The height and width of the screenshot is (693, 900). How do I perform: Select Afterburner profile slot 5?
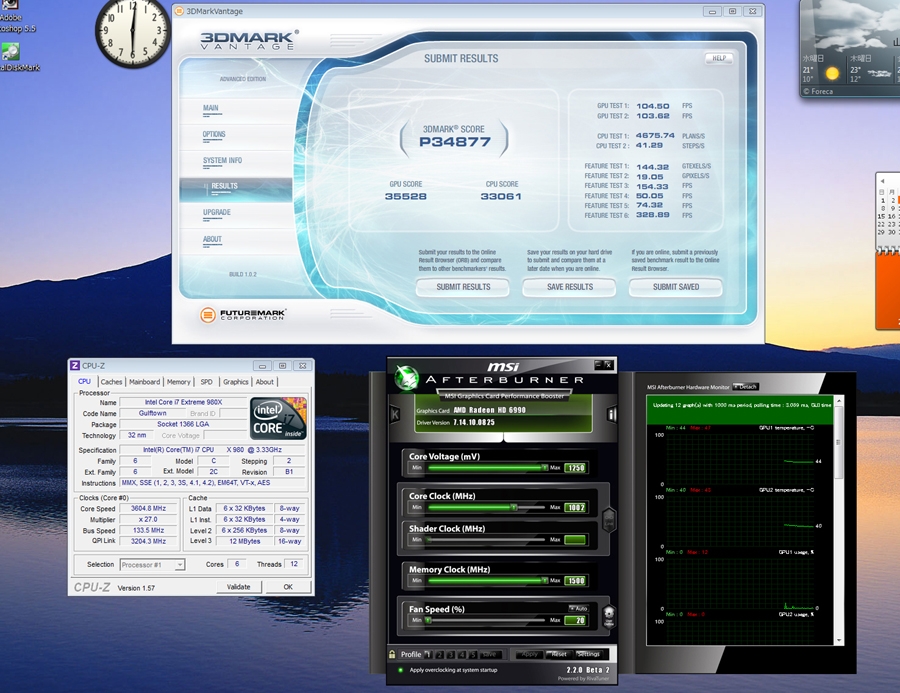(x=473, y=655)
